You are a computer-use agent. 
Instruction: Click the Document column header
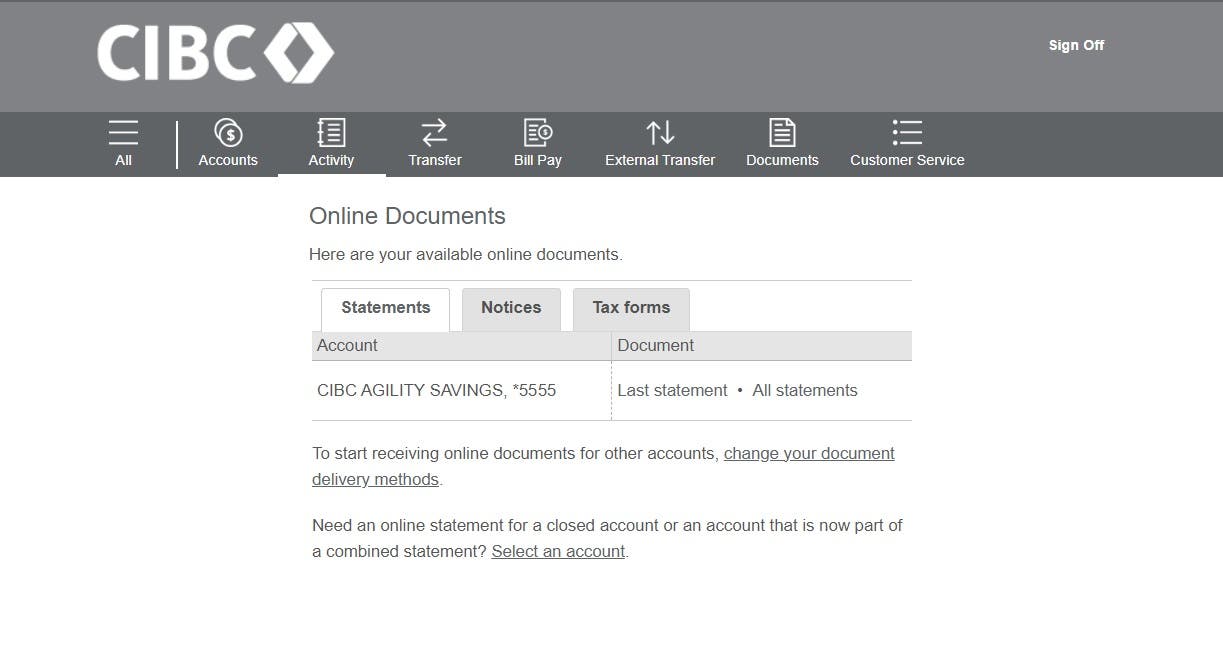point(655,346)
